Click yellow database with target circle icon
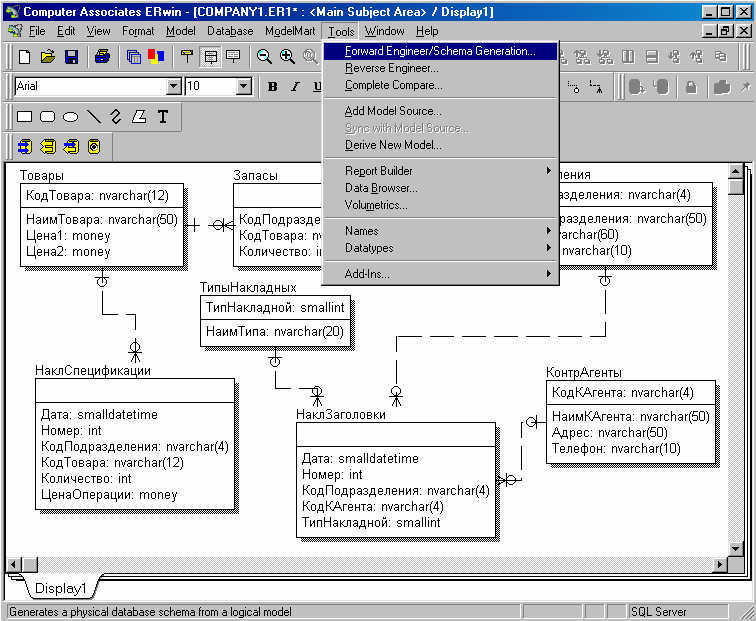756x621 pixels. [x=94, y=147]
